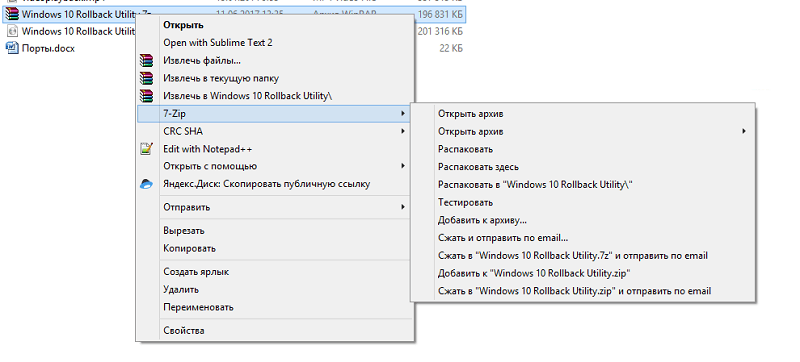Image resolution: width=800 pixels, height=362 pixels.
Task: Select the disc image icon of second Rollback Utility file
Action: (12, 32)
